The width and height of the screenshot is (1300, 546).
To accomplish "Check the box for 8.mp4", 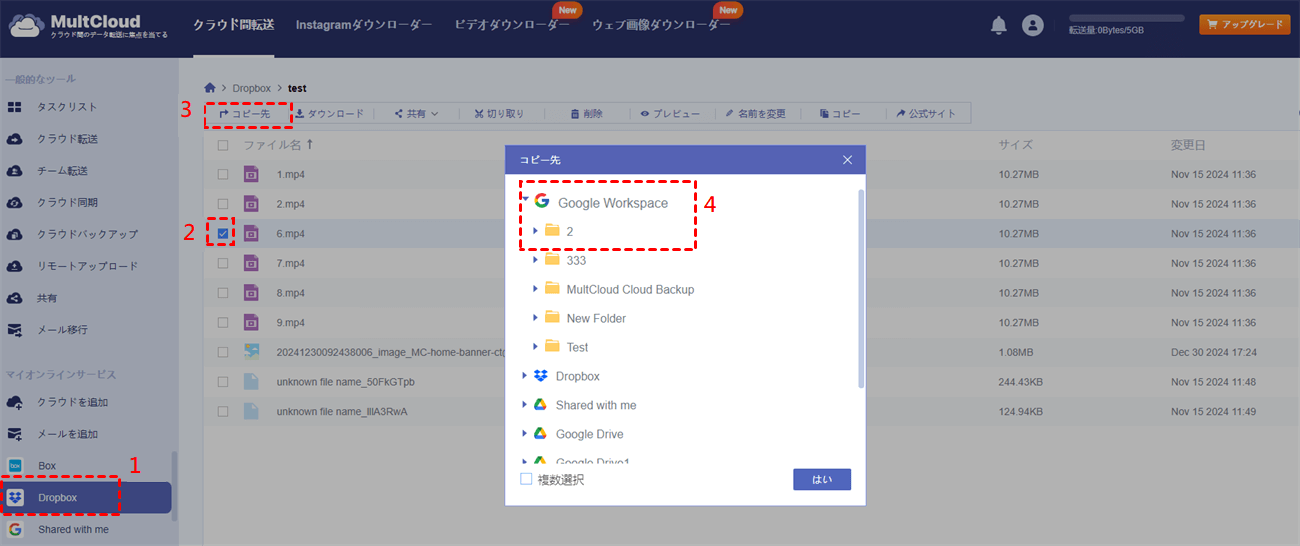I will pos(223,293).
